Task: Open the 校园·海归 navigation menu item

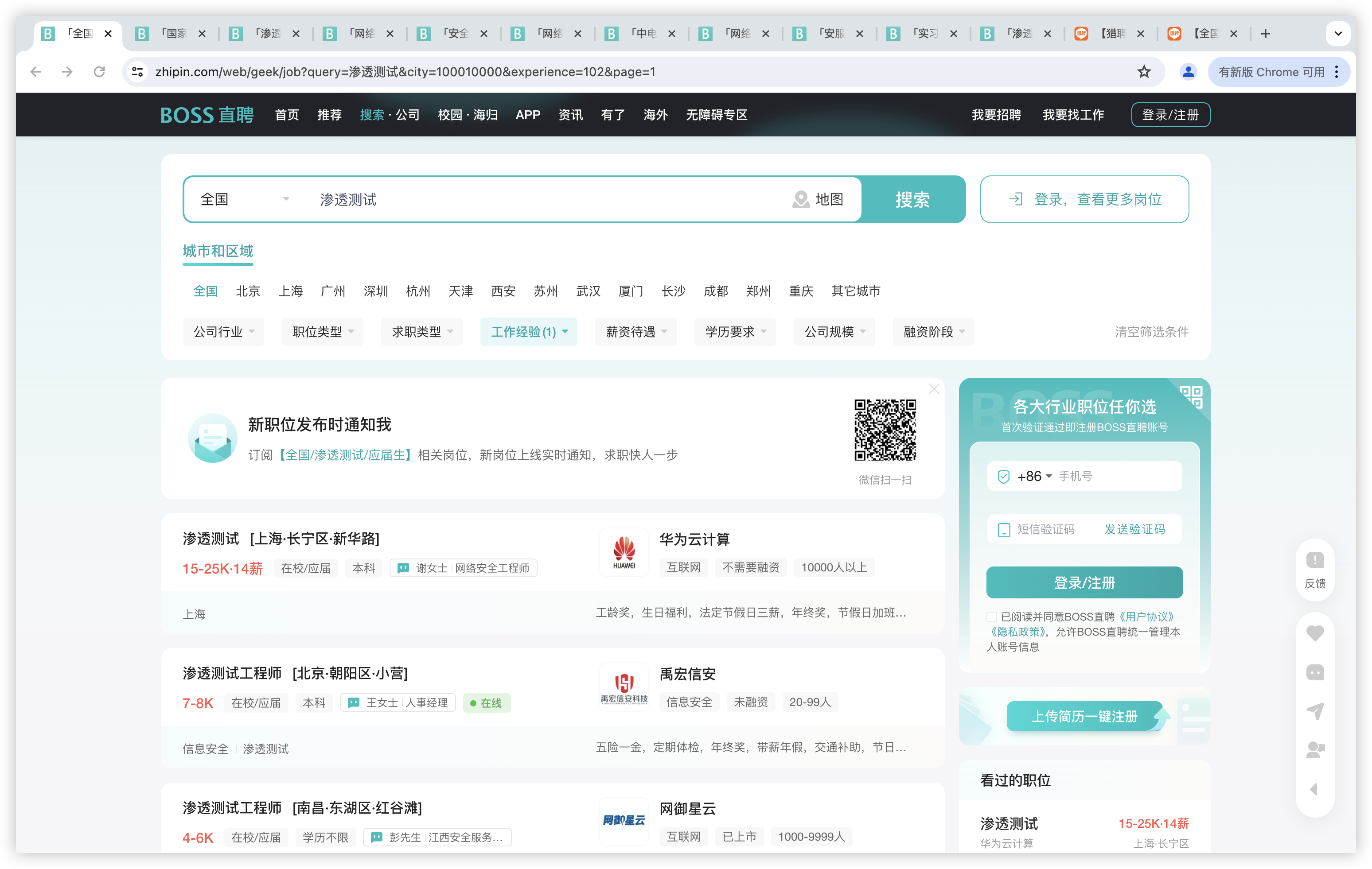Action: click(x=467, y=115)
